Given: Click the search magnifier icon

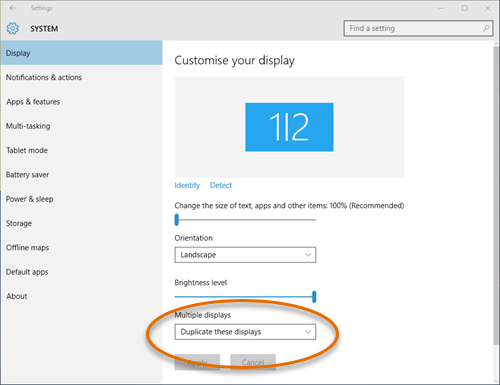Looking at the screenshot, I should [486, 28].
